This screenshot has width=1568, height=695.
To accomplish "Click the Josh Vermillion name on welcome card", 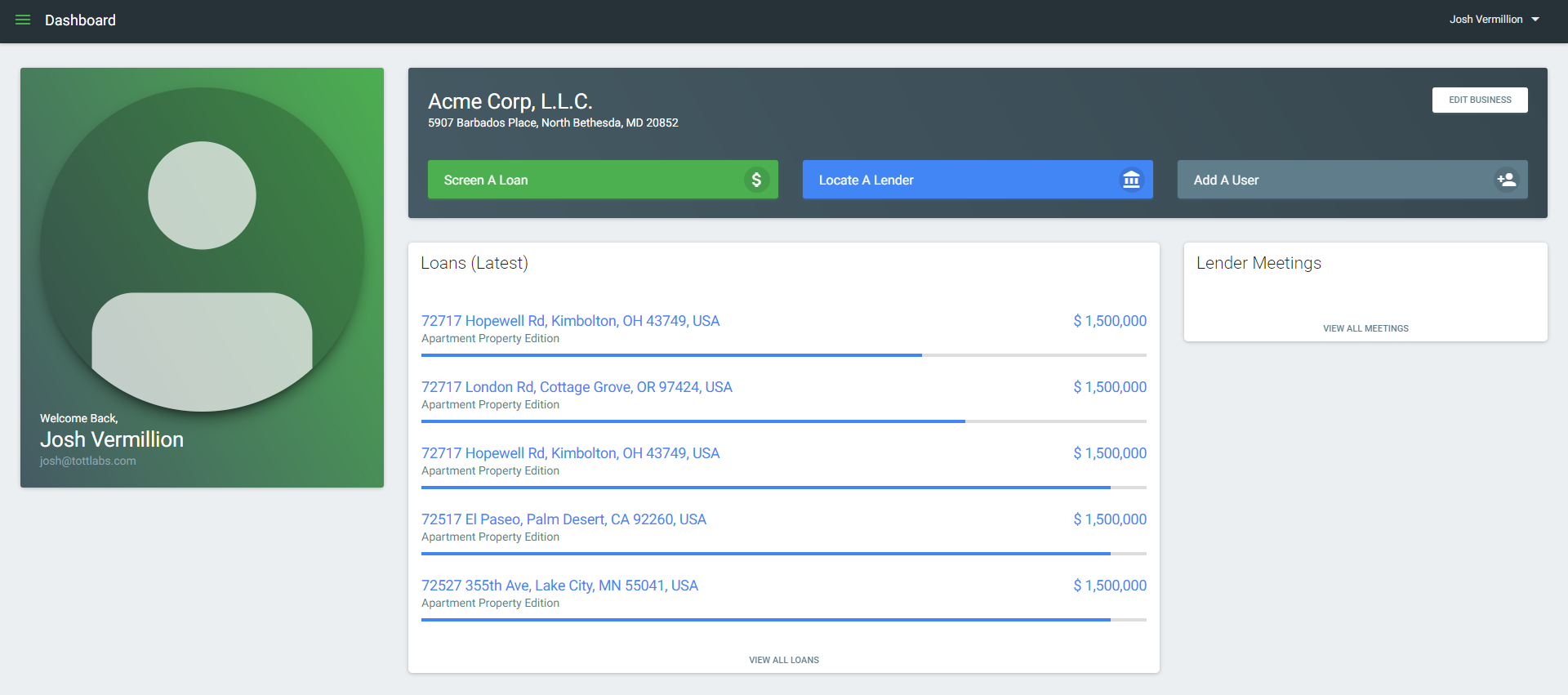I will click(x=112, y=439).
